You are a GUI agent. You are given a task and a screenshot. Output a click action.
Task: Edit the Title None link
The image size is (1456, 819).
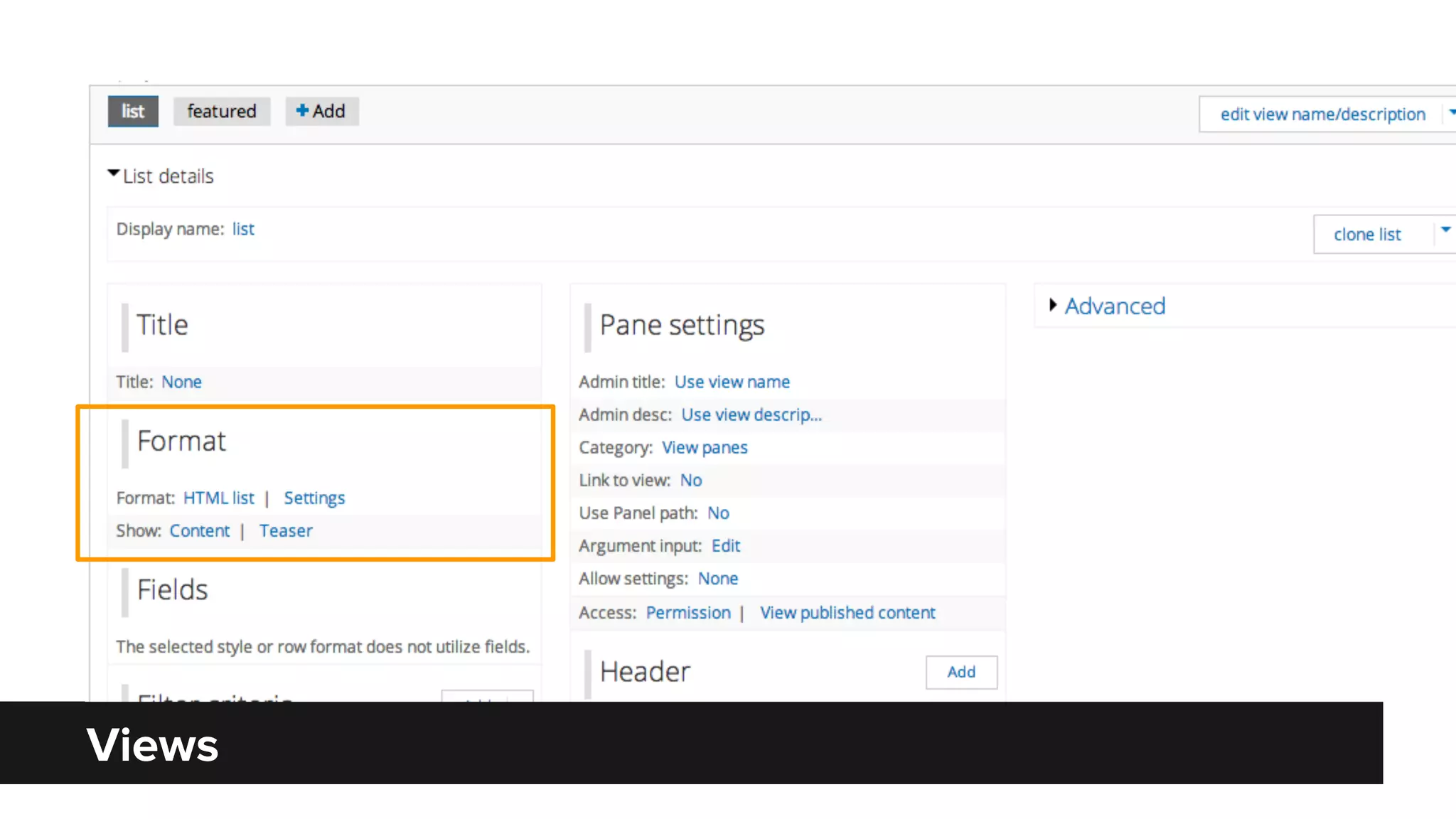click(x=181, y=382)
